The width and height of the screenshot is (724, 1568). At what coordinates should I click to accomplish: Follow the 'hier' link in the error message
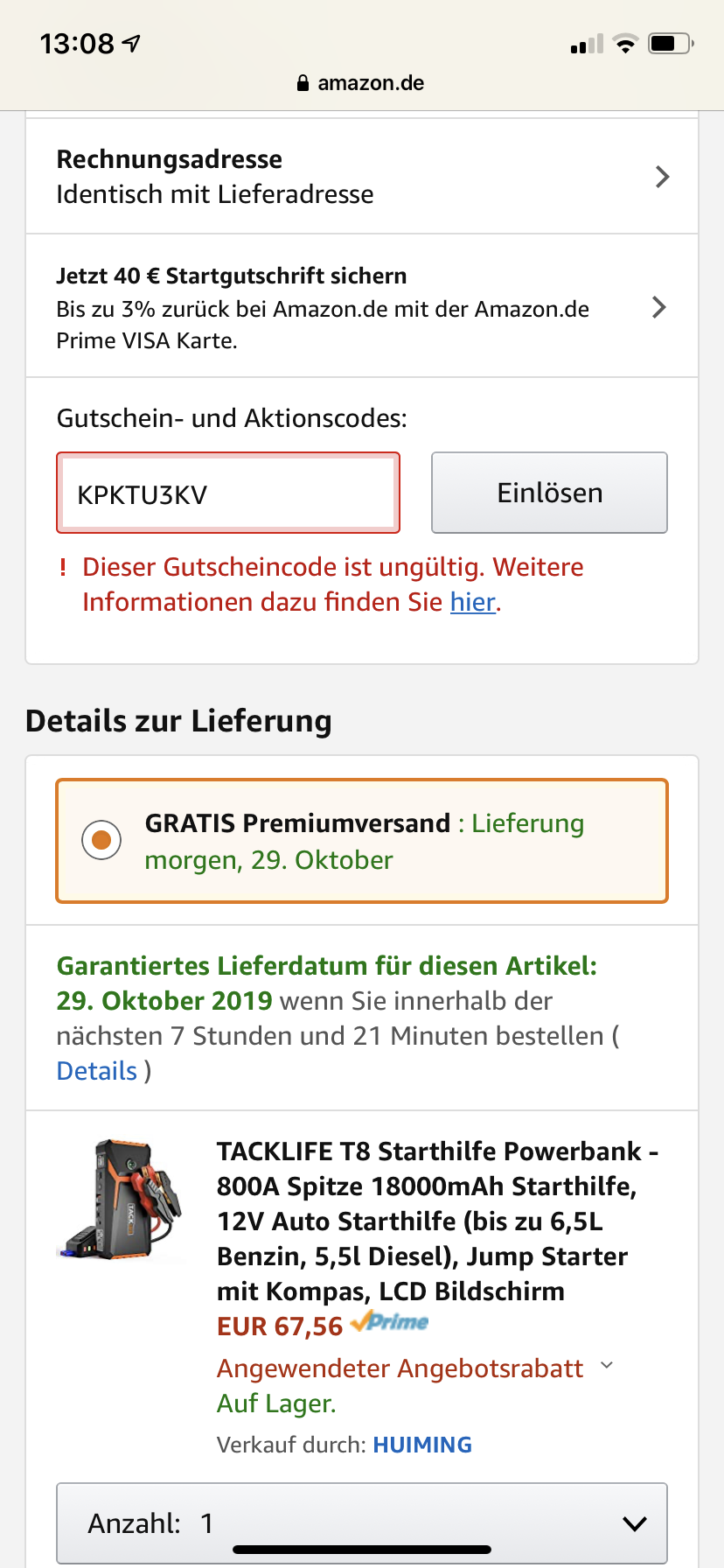pos(473,602)
